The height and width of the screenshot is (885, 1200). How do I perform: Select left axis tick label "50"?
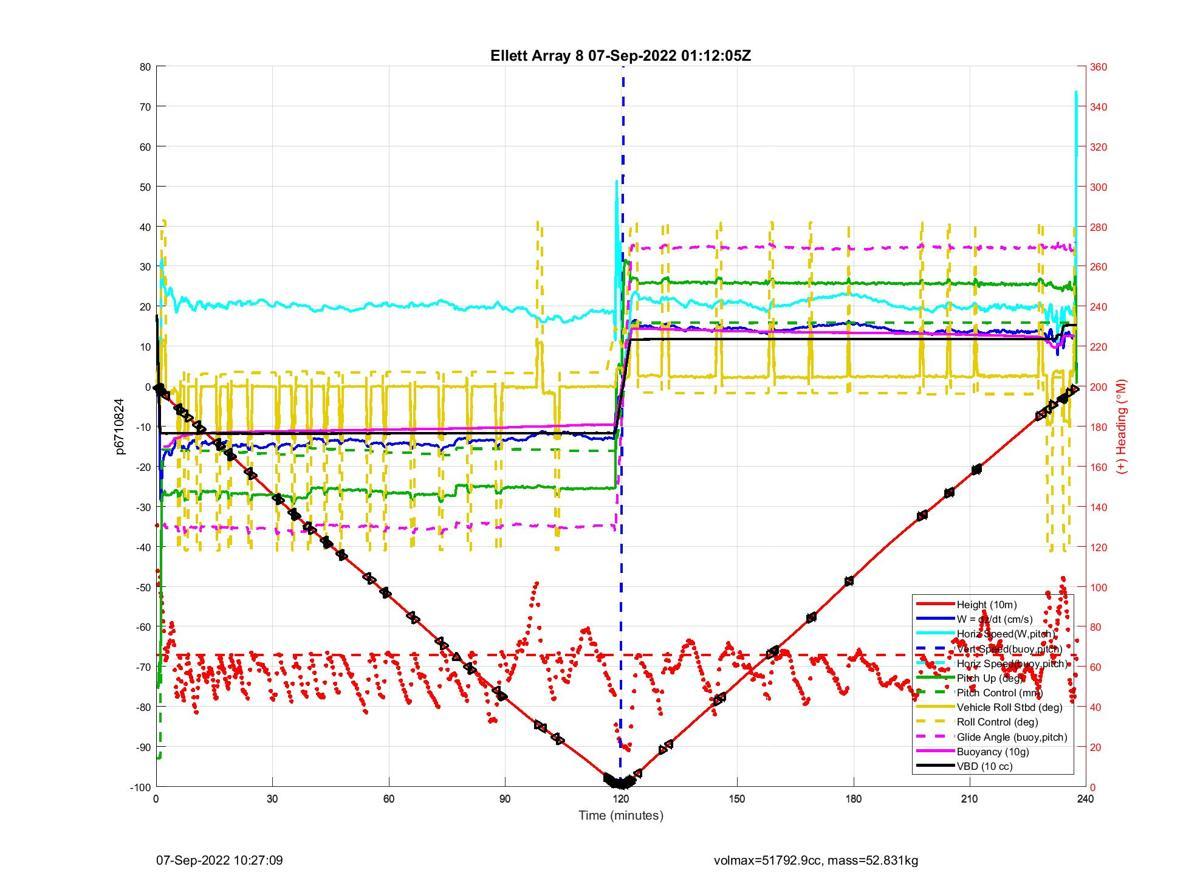point(145,187)
